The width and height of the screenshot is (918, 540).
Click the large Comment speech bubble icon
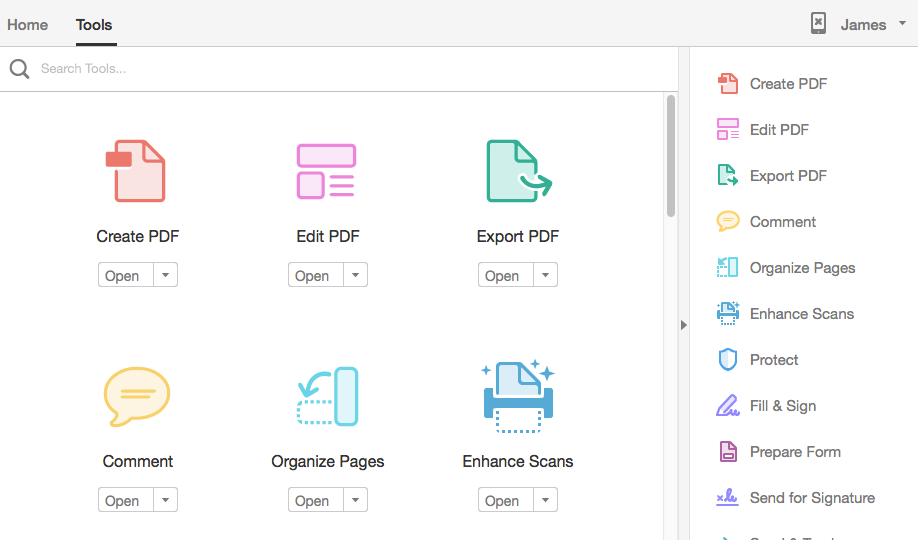137,397
